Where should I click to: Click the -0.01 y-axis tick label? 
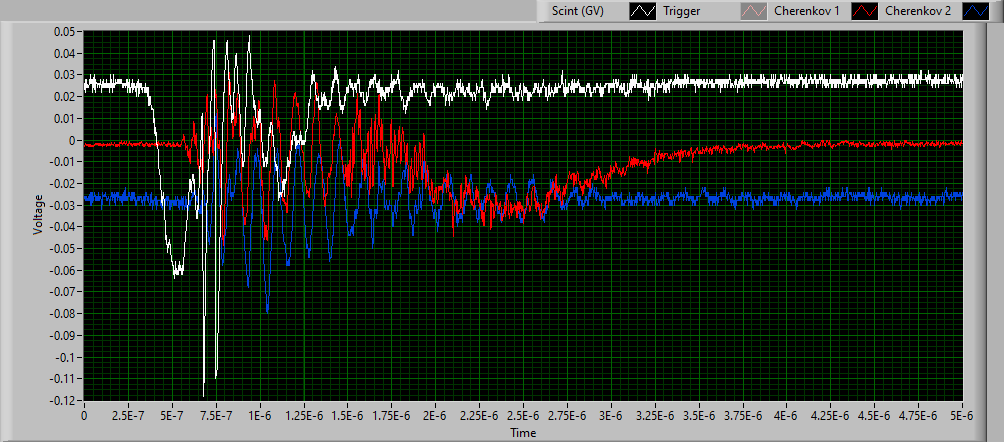point(65,161)
